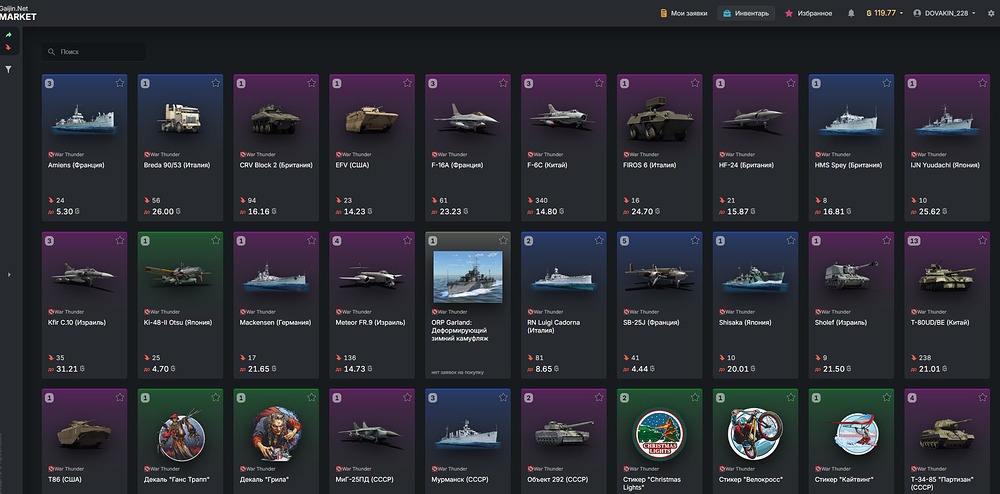1000x494 pixels.
Task: Click the Shisaka ship icon
Action: point(754,278)
